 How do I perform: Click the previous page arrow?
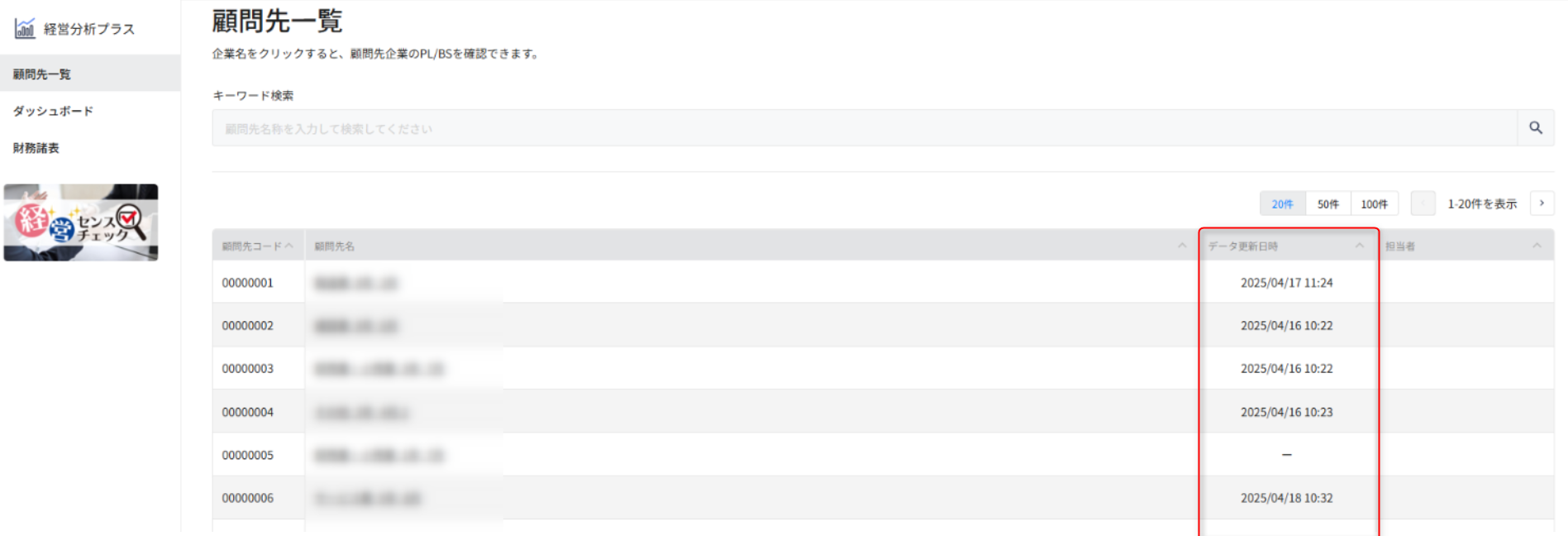point(1423,203)
